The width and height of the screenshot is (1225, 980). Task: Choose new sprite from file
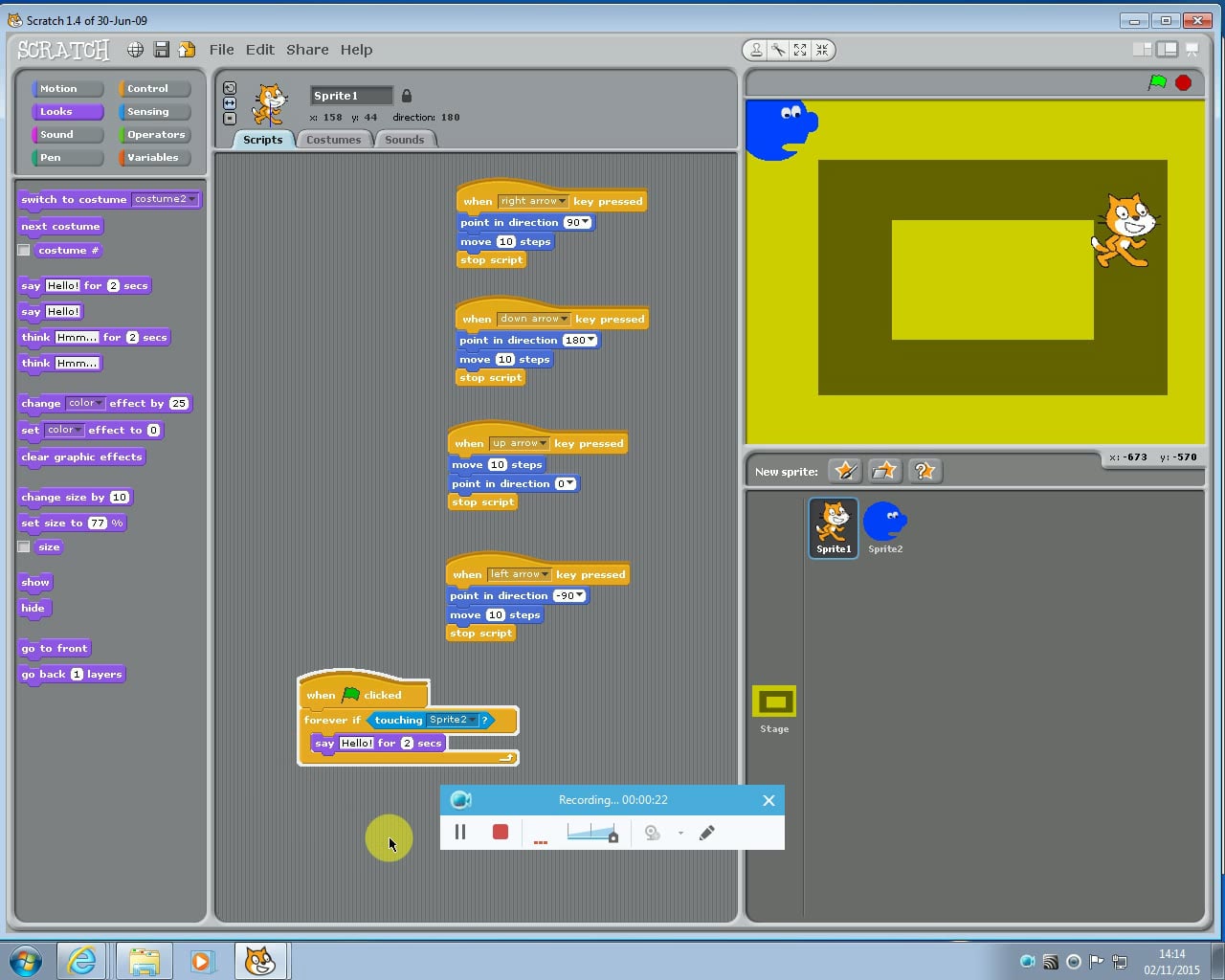pyautogui.click(x=884, y=471)
